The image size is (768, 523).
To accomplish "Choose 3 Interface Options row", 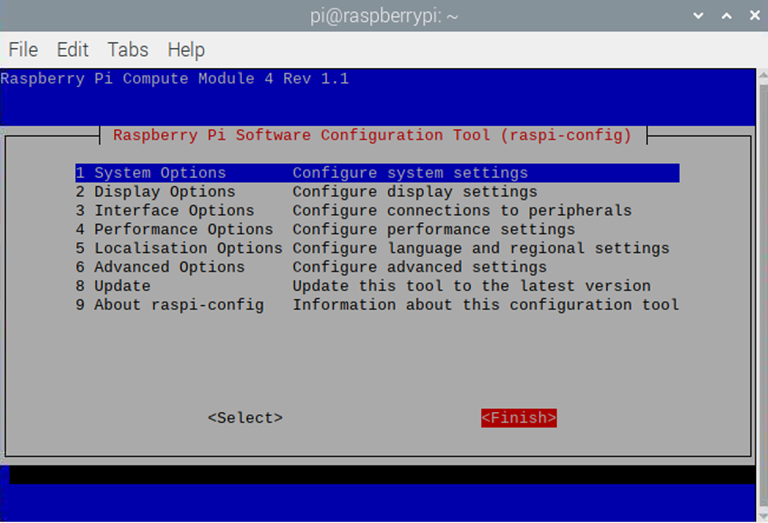I will pos(377,211).
